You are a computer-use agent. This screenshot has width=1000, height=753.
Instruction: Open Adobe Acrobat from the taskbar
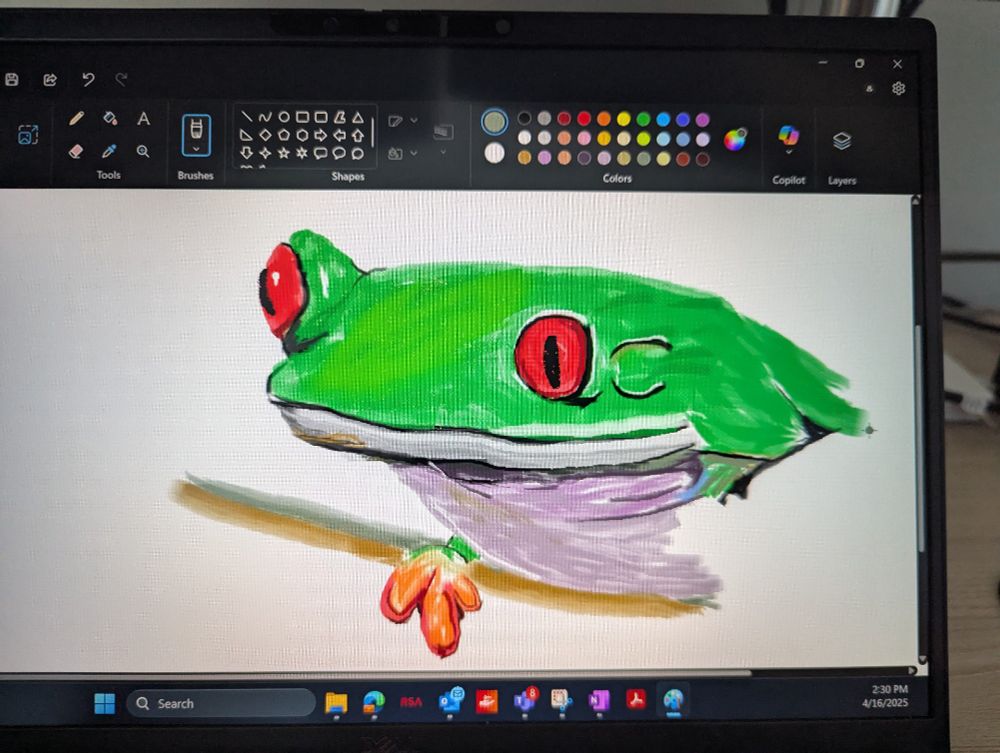(x=636, y=699)
